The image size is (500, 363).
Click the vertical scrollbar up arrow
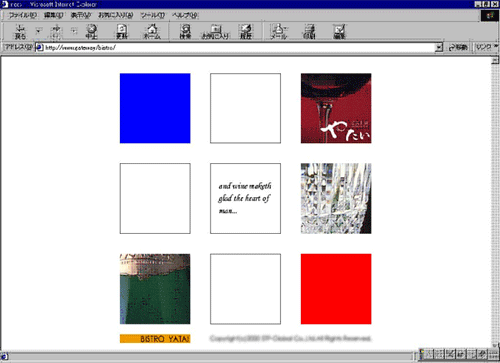point(495,60)
